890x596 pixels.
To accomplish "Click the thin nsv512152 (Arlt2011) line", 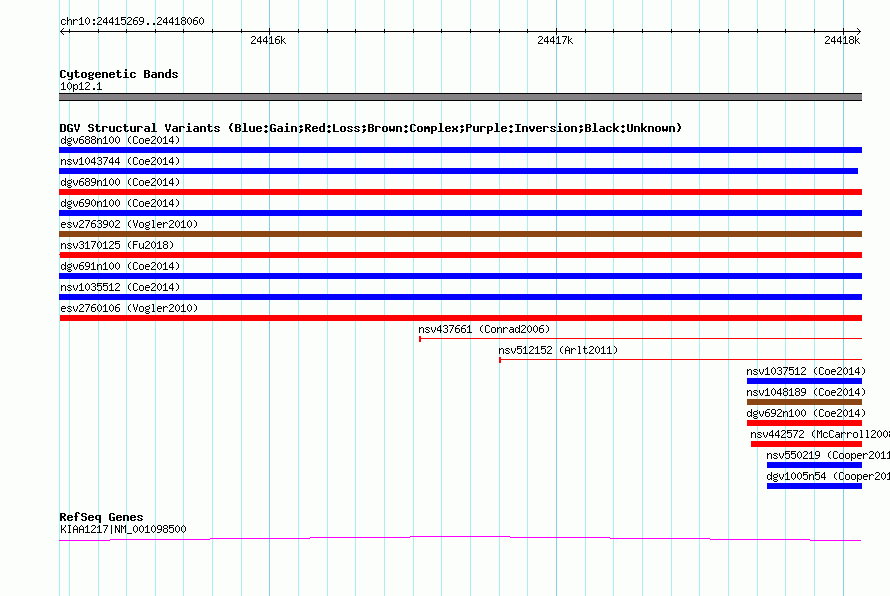I will [681, 360].
